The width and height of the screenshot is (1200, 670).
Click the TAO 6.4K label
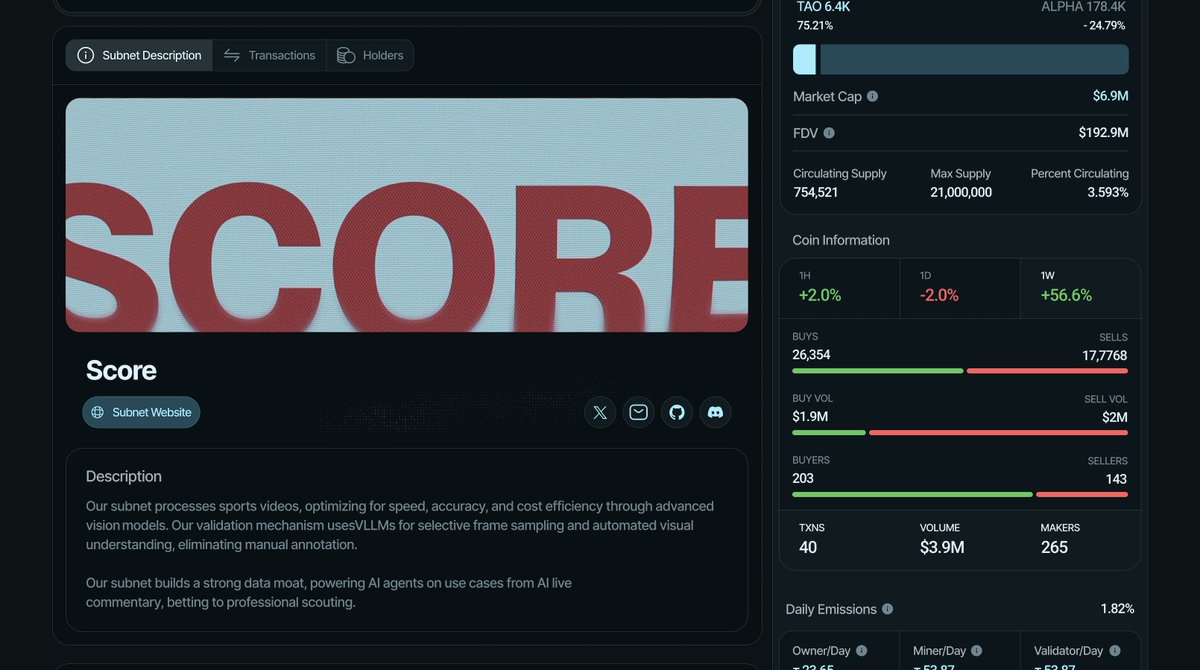tap(824, 7)
